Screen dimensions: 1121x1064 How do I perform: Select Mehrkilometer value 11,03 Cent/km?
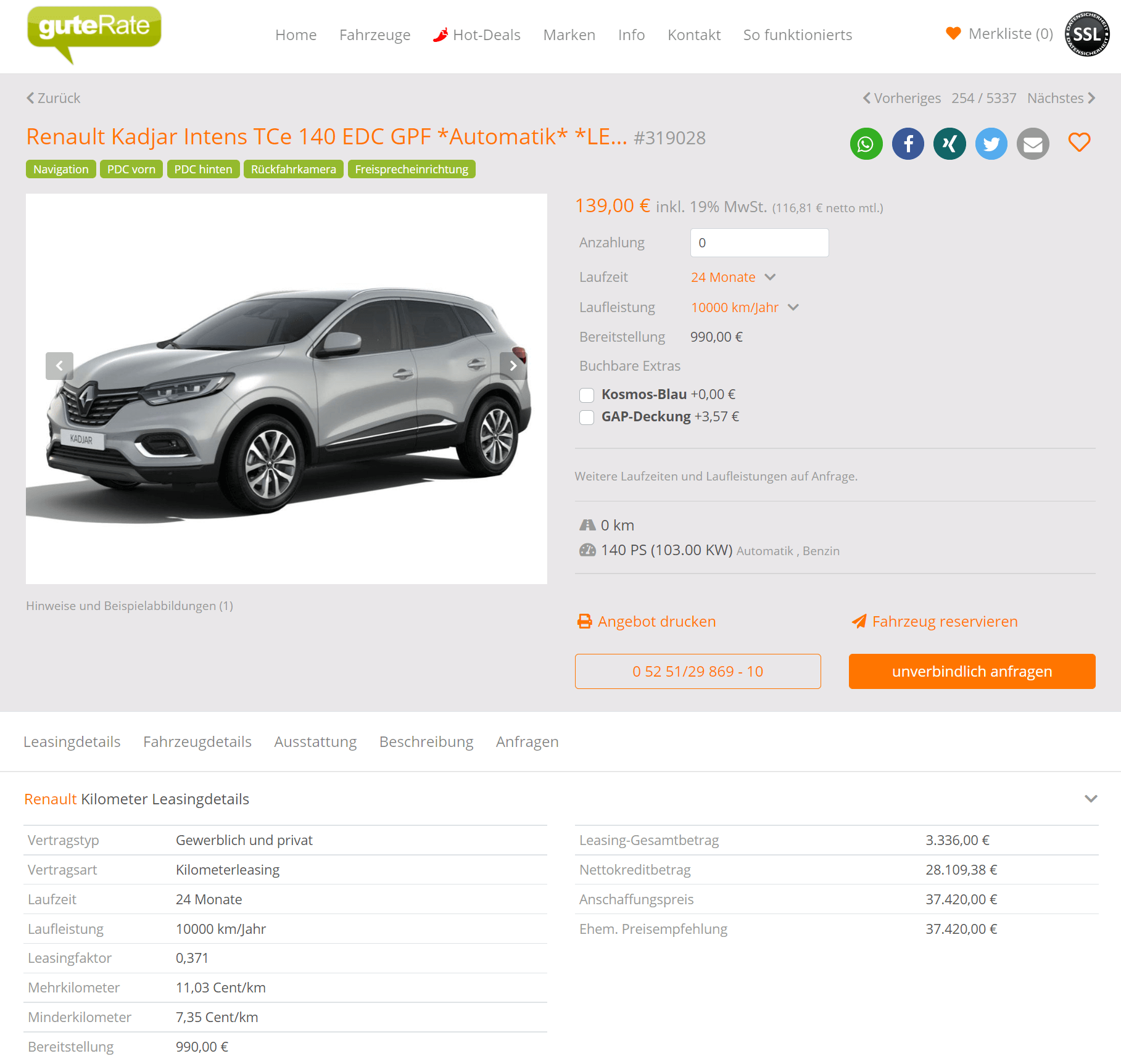click(x=221, y=988)
